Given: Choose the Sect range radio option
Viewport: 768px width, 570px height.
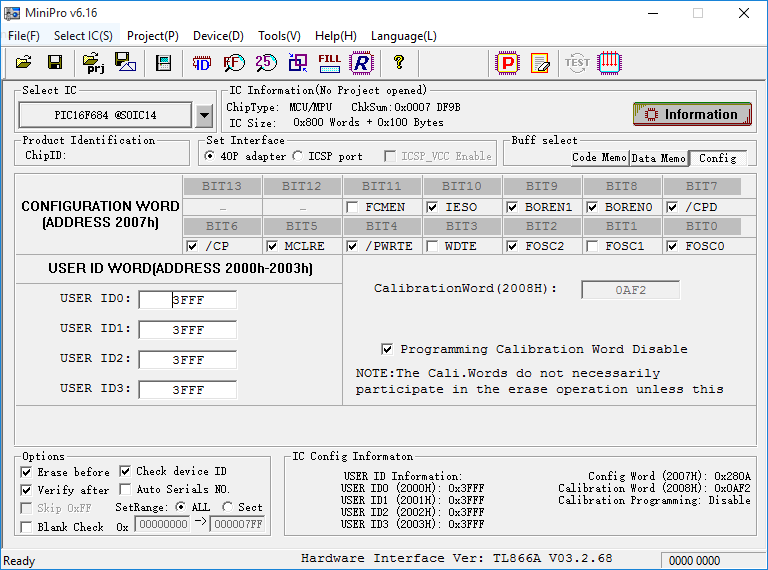Looking at the screenshot, I should click(x=228, y=507).
